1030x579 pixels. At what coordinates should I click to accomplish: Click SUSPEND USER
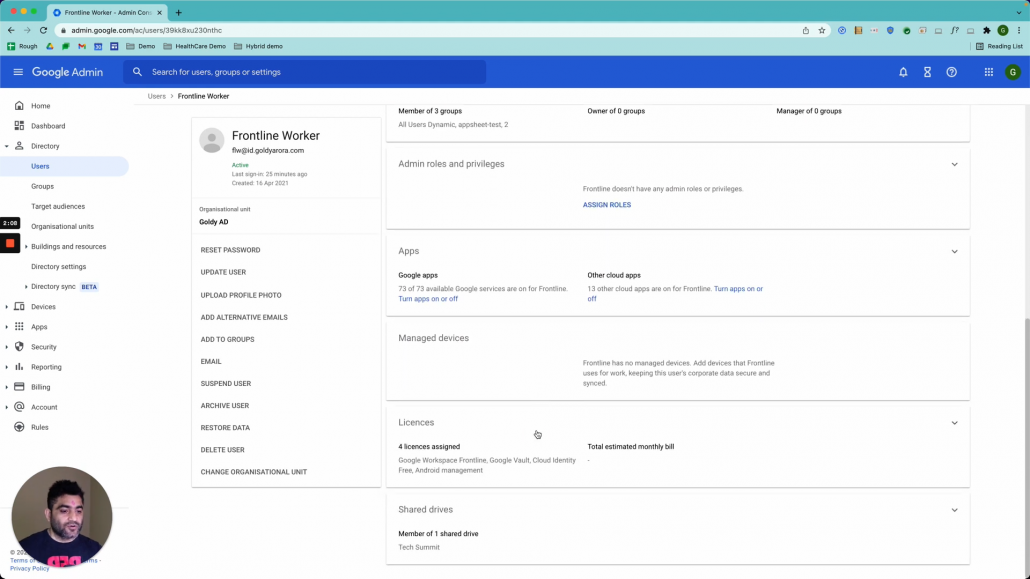[225, 383]
